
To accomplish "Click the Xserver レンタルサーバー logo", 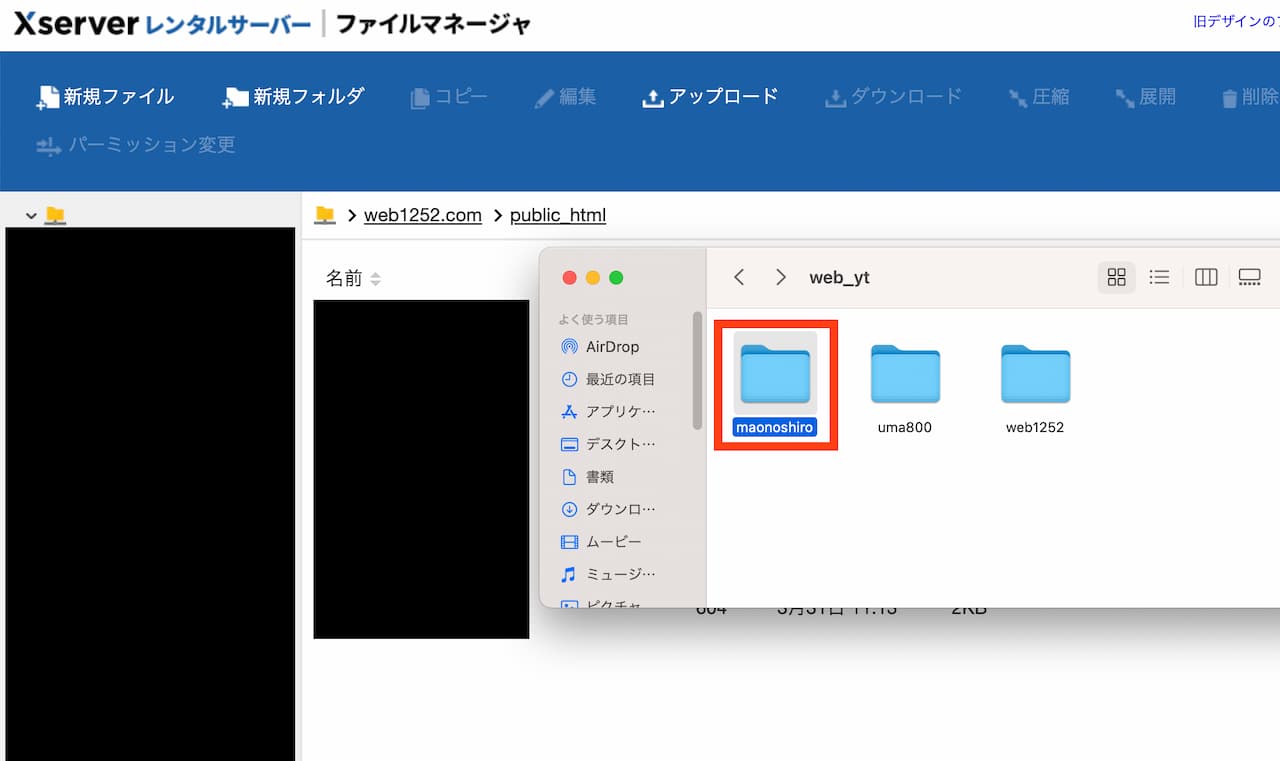I will pyautogui.click(x=162, y=24).
